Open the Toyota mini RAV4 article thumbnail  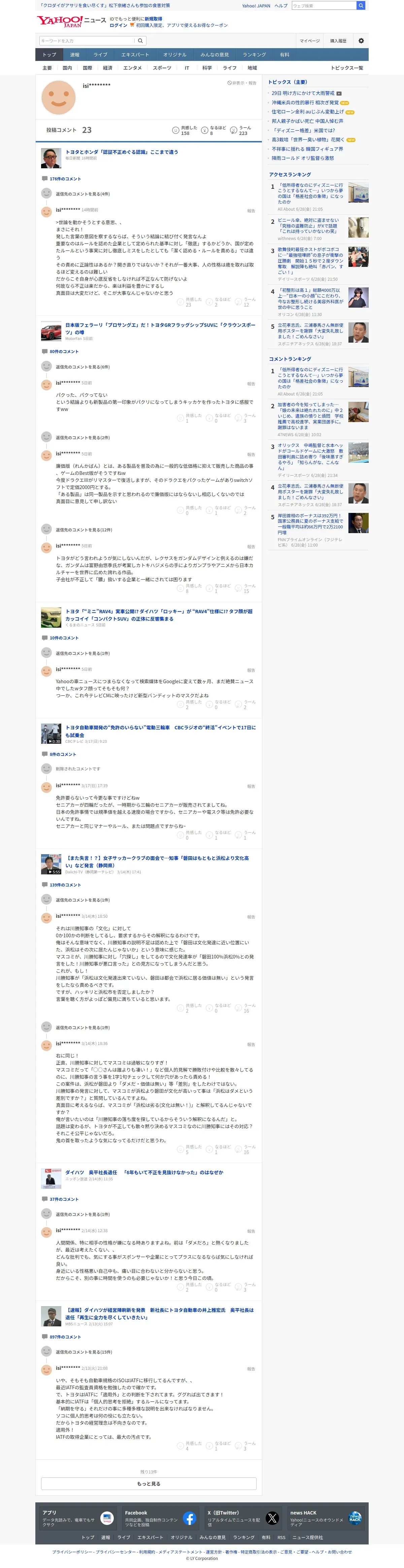tap(51, 618)
